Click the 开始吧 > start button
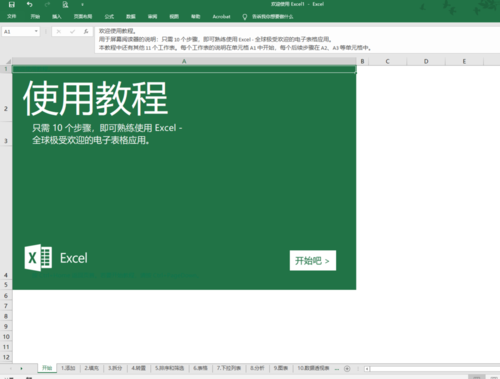 [x=313, y=260]
